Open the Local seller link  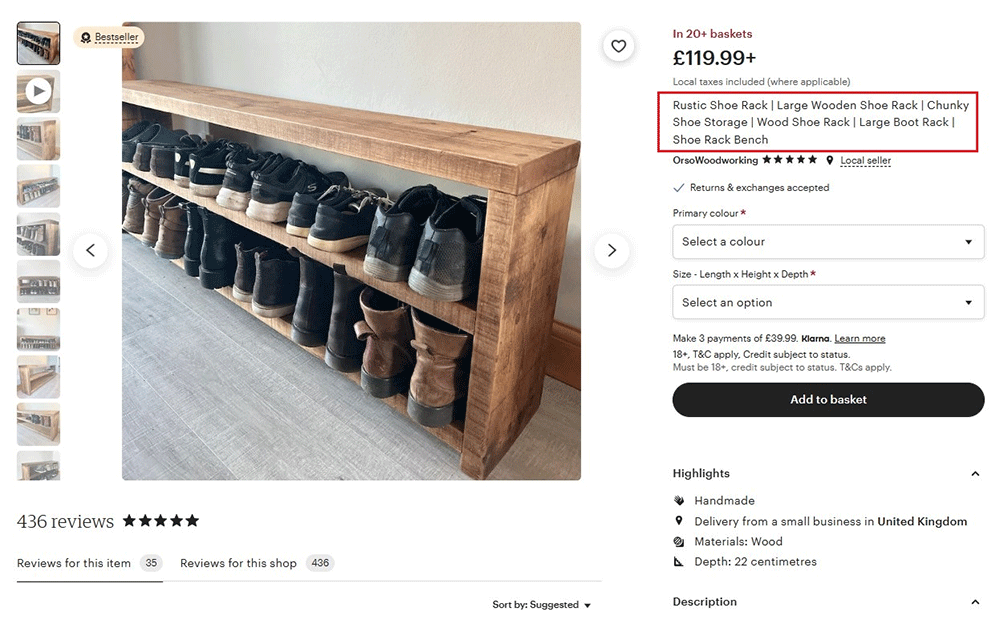click(865, 161)
